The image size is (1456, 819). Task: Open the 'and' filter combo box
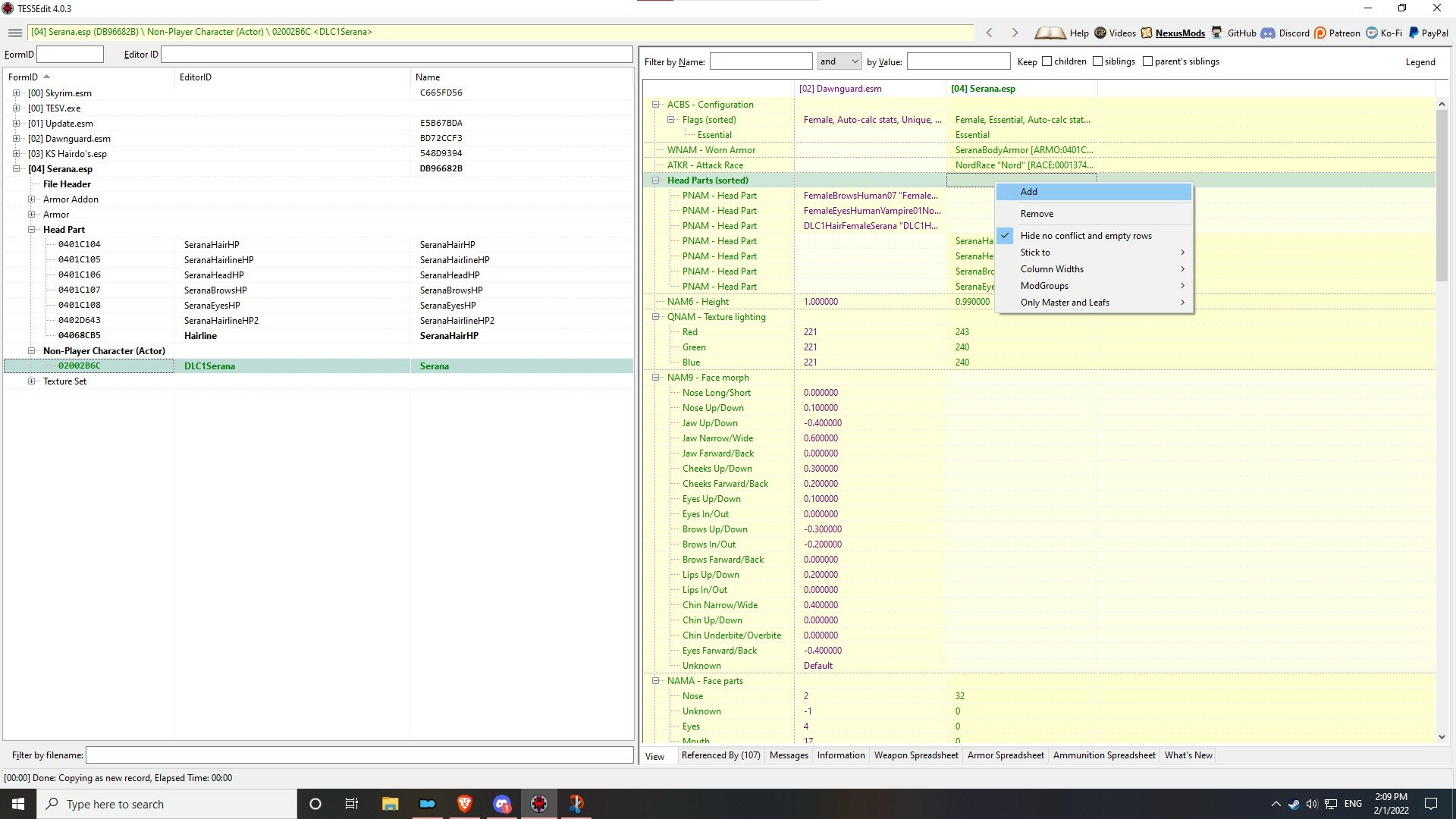[839, 61]
